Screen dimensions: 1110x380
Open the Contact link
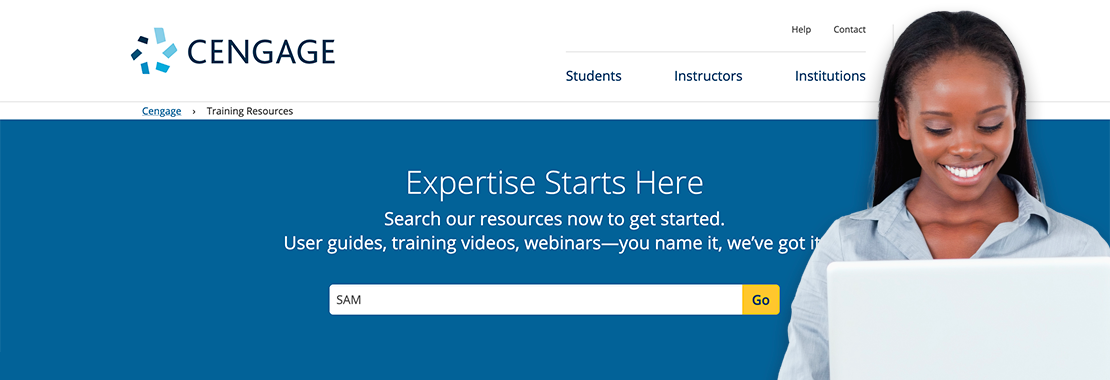[849, 30]
